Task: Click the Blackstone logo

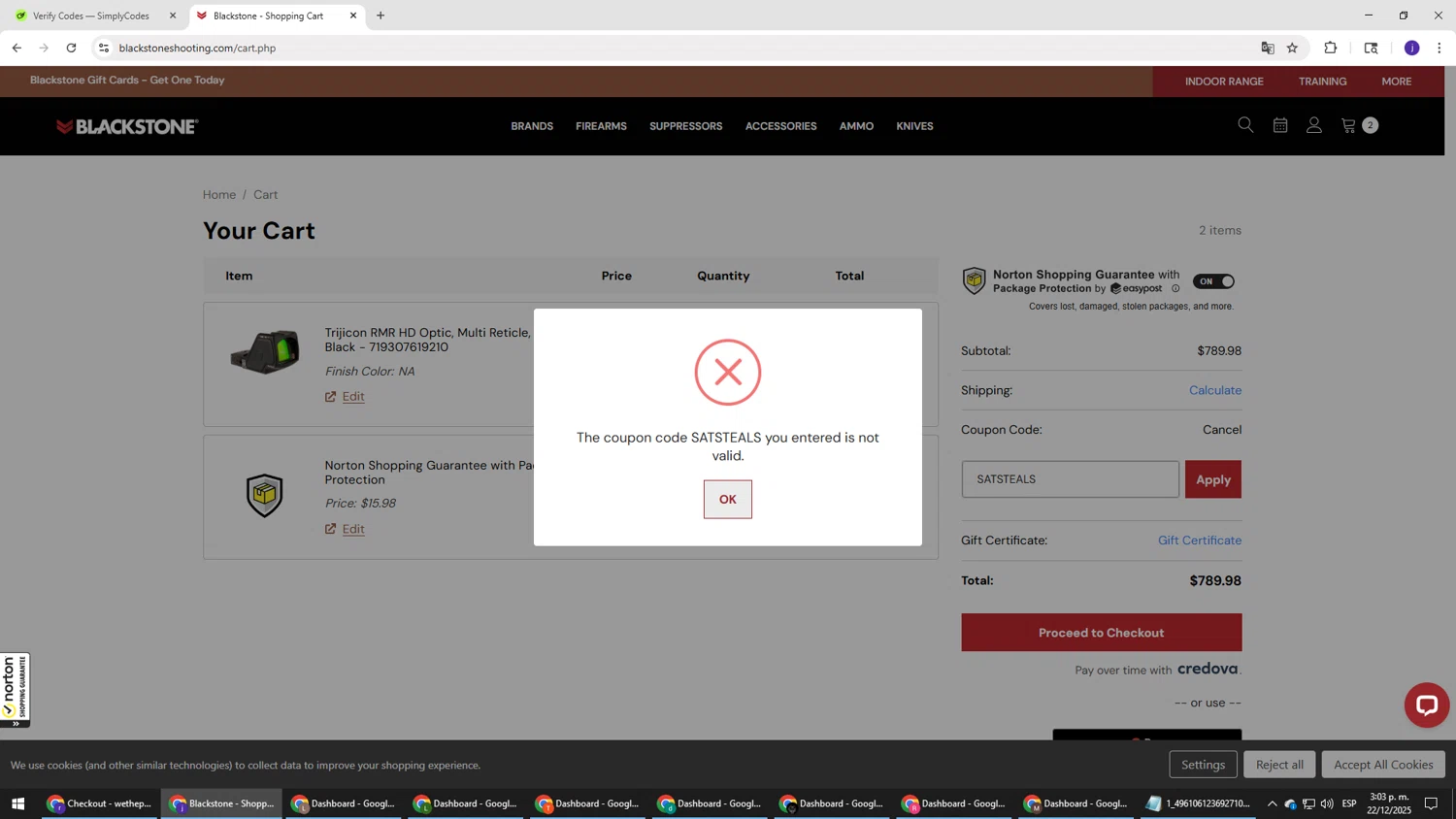Action: tap(127, 126)
